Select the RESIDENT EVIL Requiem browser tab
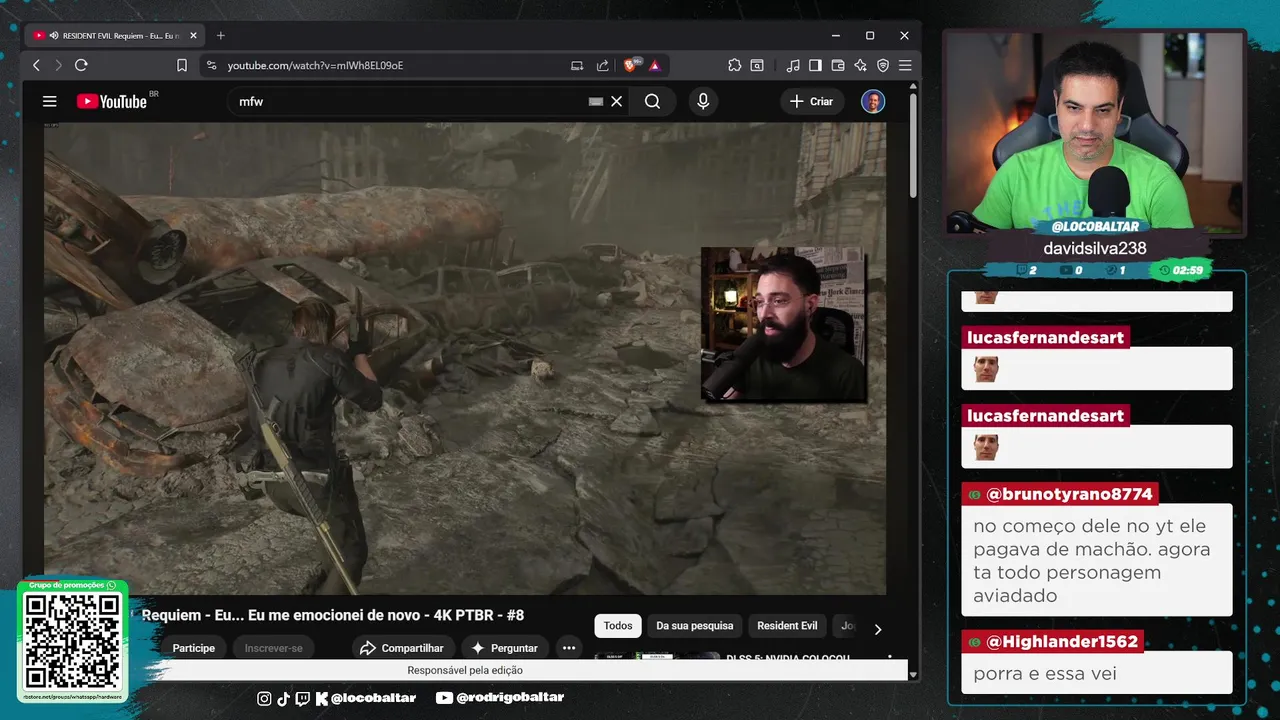The image size is (1280, 720). 115,35
